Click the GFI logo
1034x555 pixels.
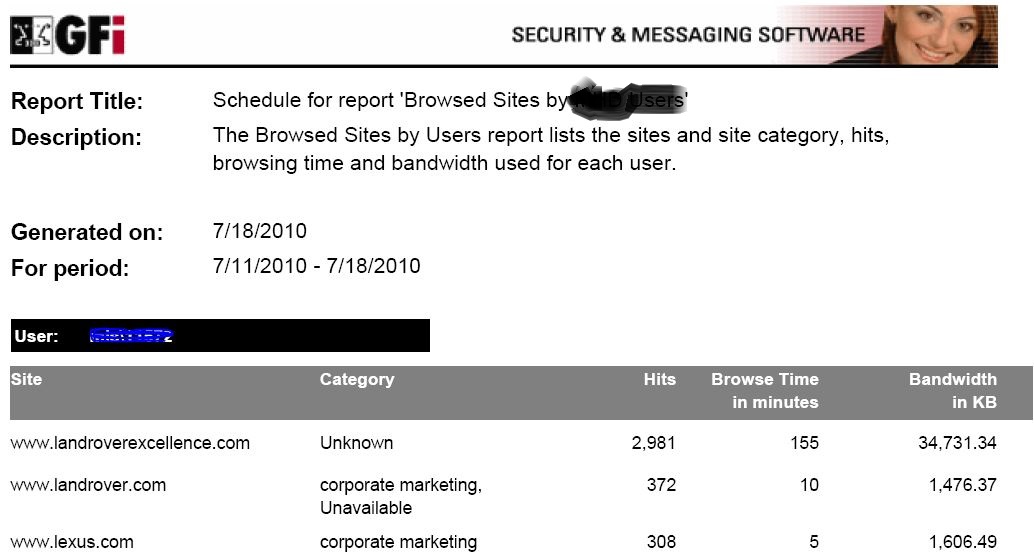pyautogui.click(x=67, y=35)
